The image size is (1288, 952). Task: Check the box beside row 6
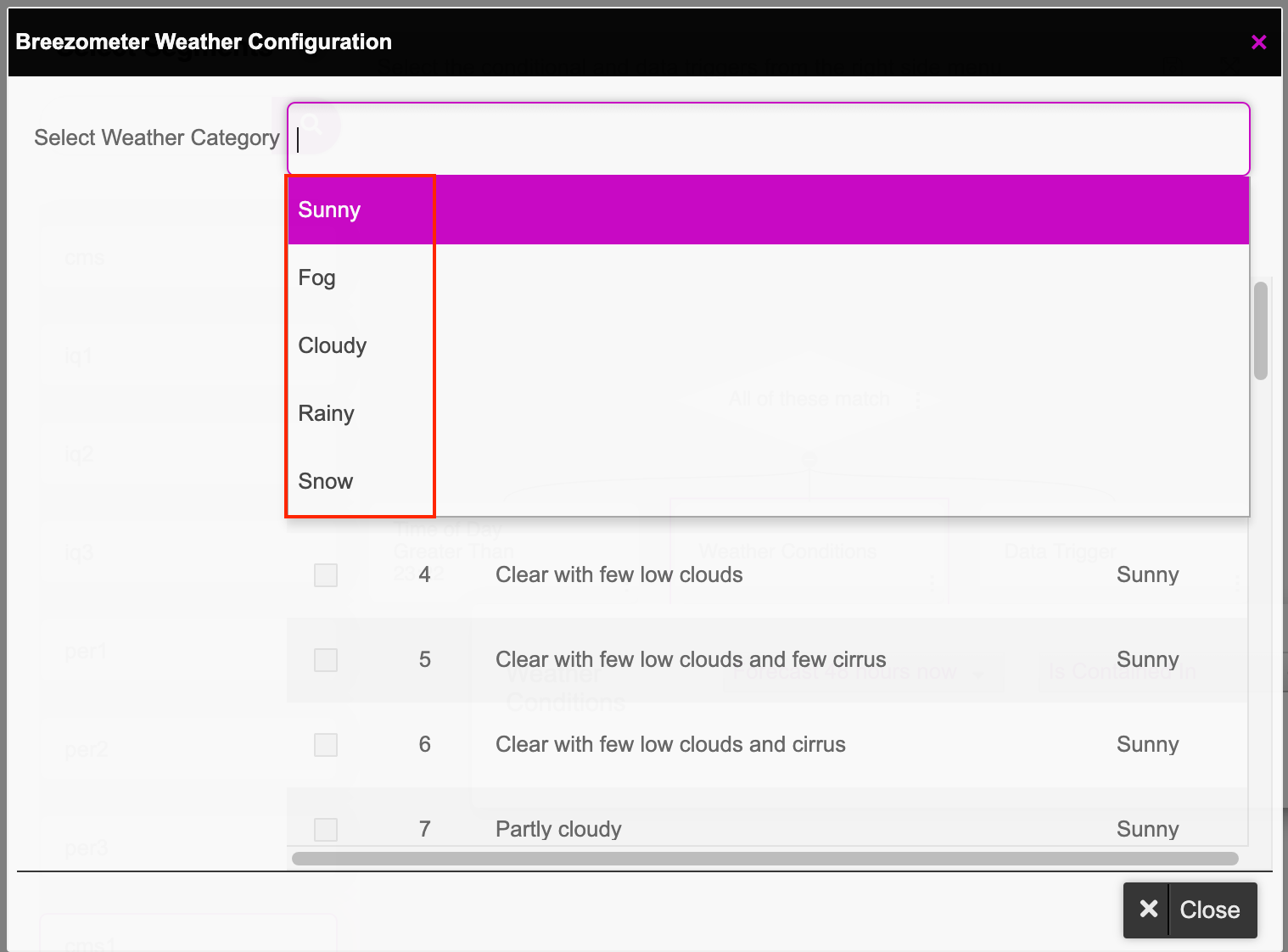point(326,745)
